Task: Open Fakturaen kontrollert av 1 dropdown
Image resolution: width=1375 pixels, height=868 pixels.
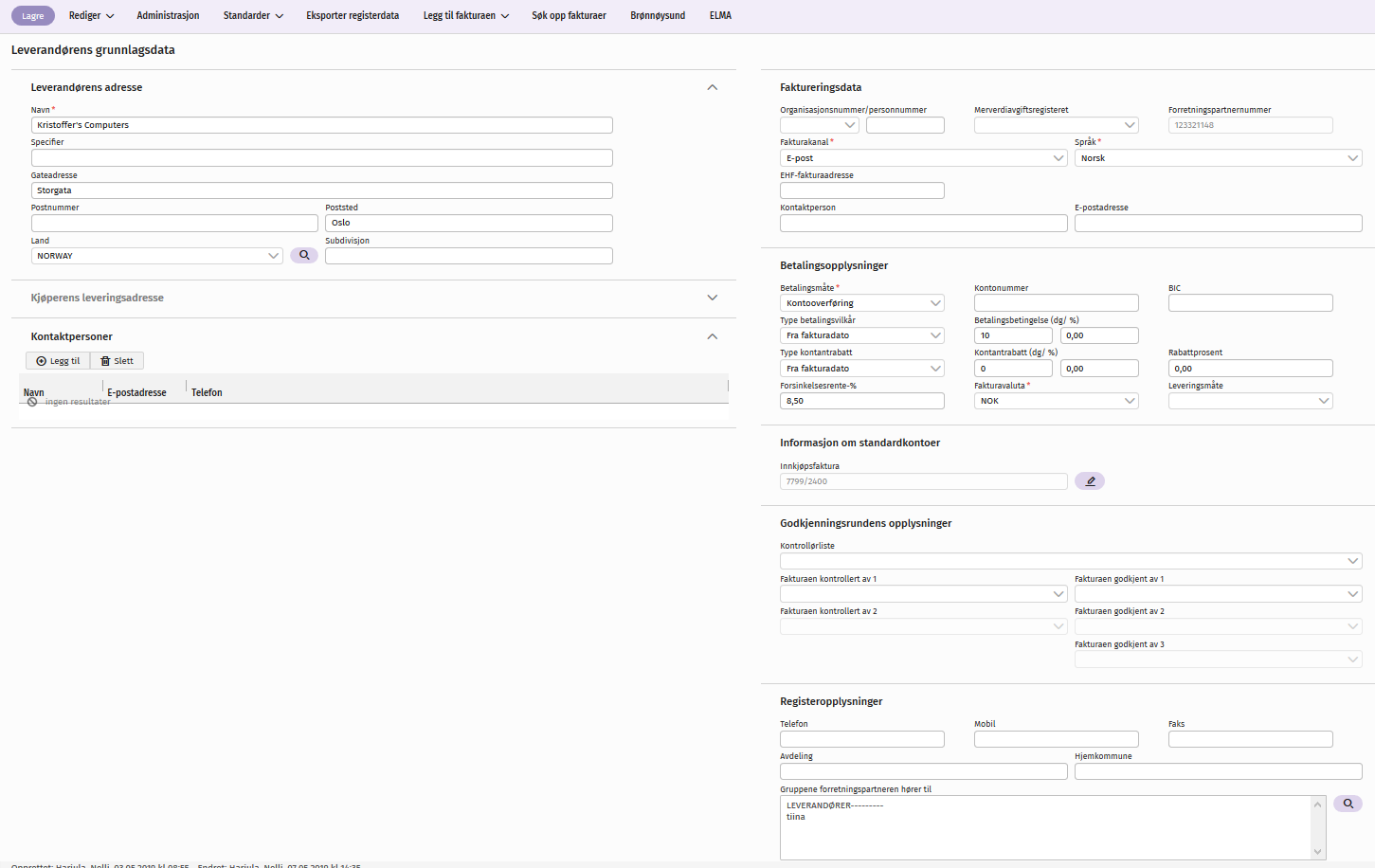Action: click(x=924, y=594)
